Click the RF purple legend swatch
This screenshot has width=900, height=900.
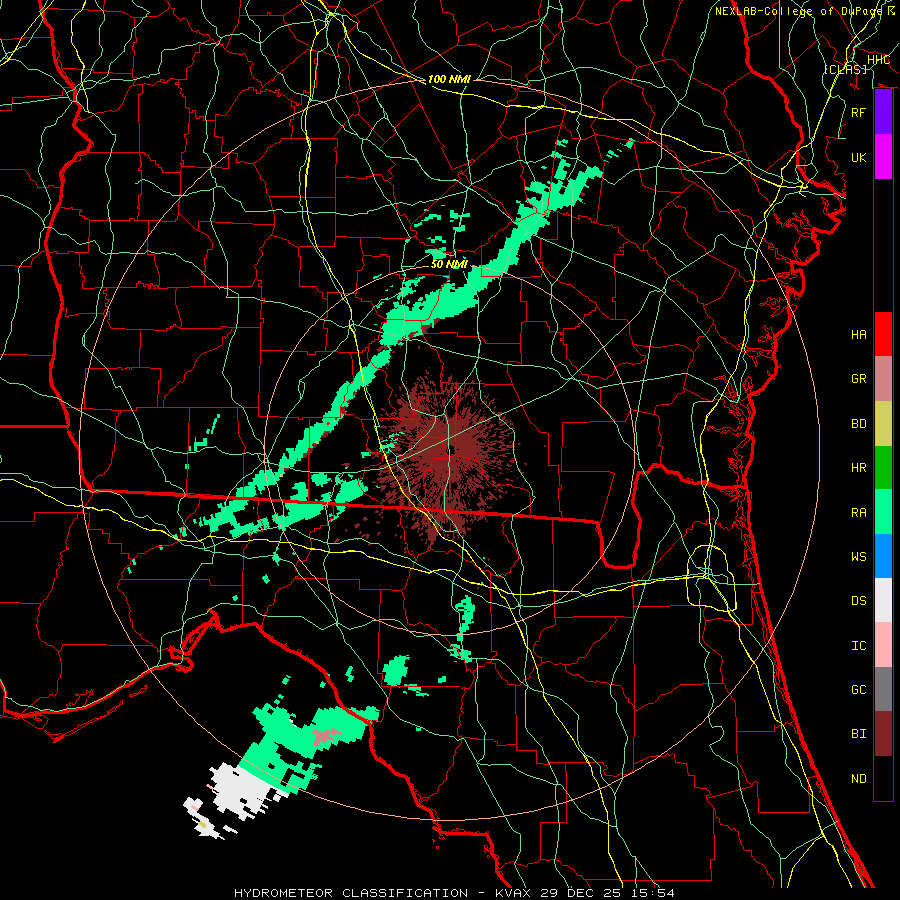point(883,112)
